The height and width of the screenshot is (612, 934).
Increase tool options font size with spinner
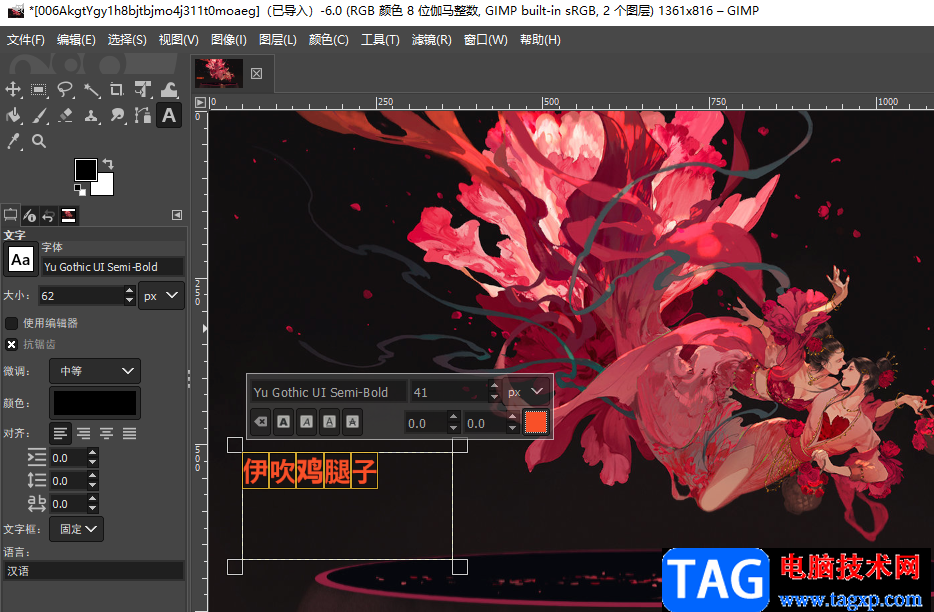click(x=129, y=291)
